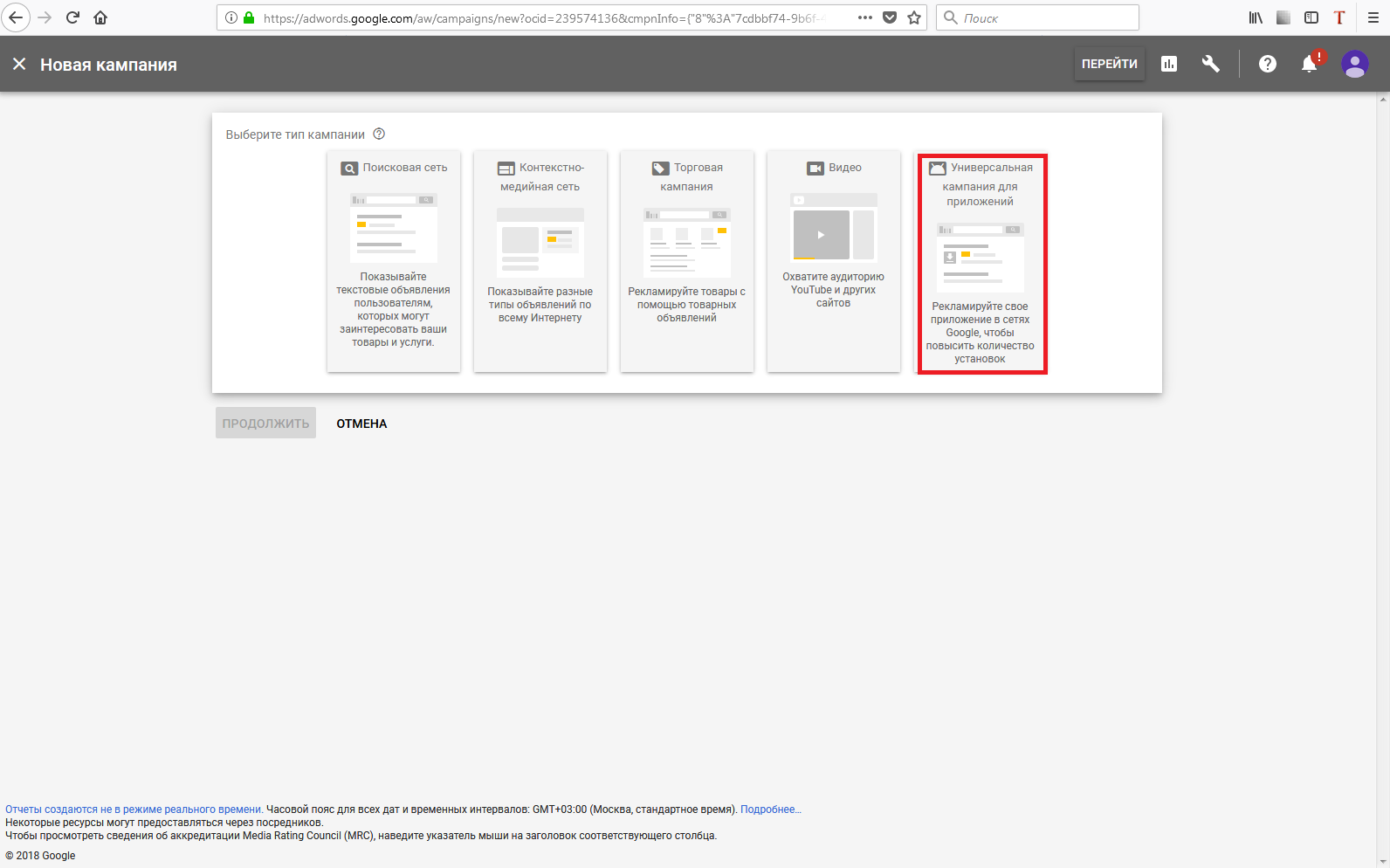
Task: Open the Отчеты создаются не в режиме реального времени link
Action: coord(134,809)
